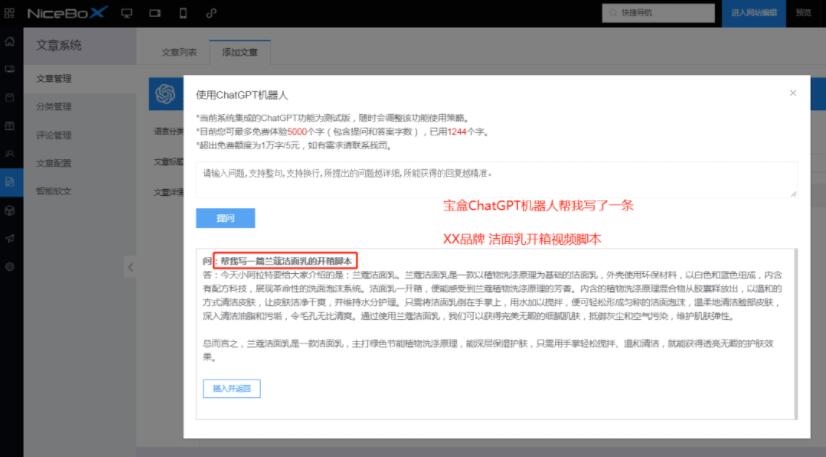Focus the question input textarea
This screenshot has height=457, width=826.
pyautogui.click(x=497, y=180)
